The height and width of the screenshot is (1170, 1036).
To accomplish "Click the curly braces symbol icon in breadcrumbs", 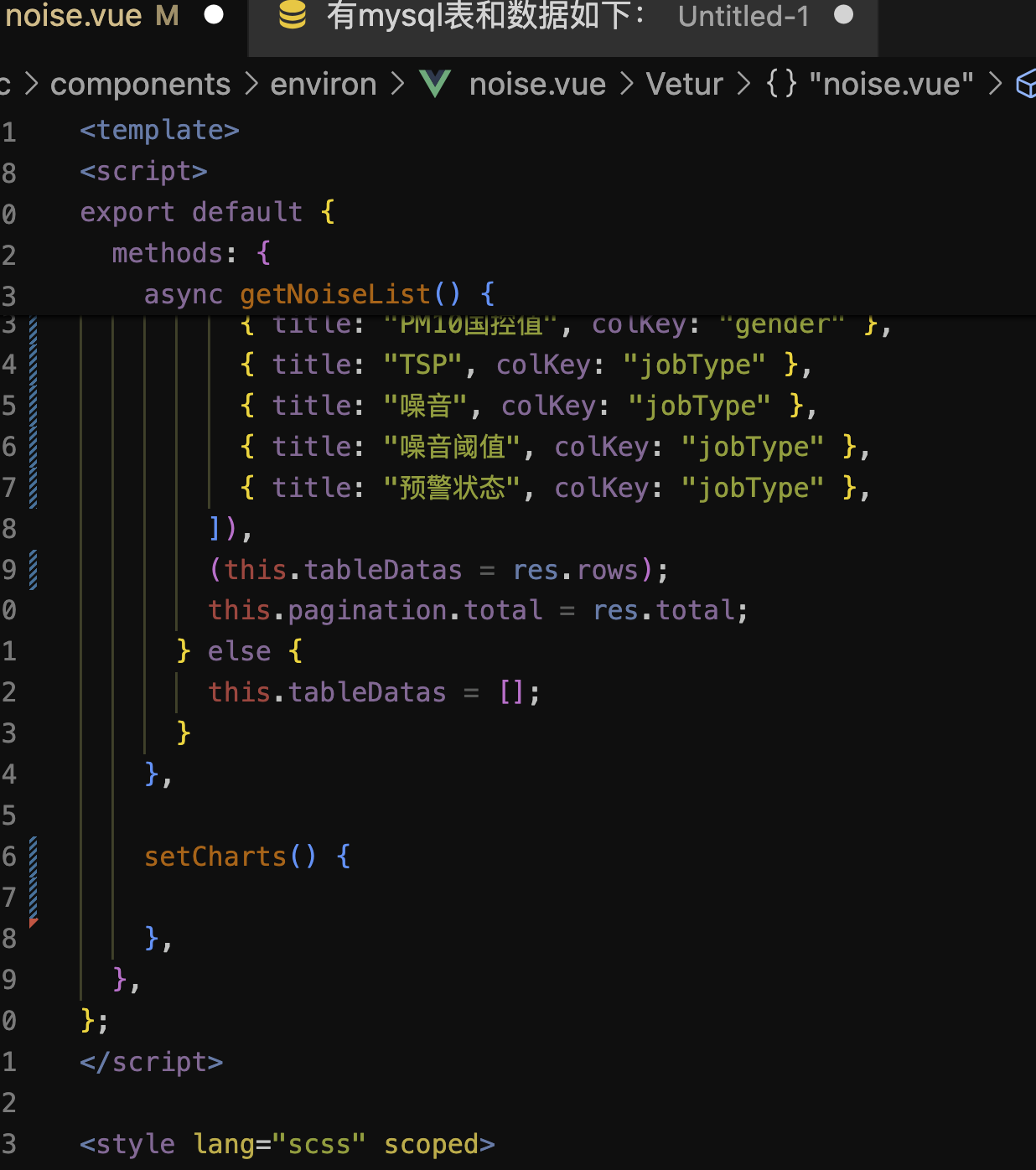I will click(x=781, y=84).
